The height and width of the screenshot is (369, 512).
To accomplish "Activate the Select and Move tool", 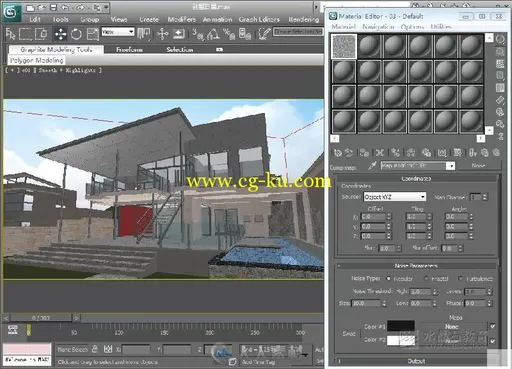I will [x=60, y=34].
